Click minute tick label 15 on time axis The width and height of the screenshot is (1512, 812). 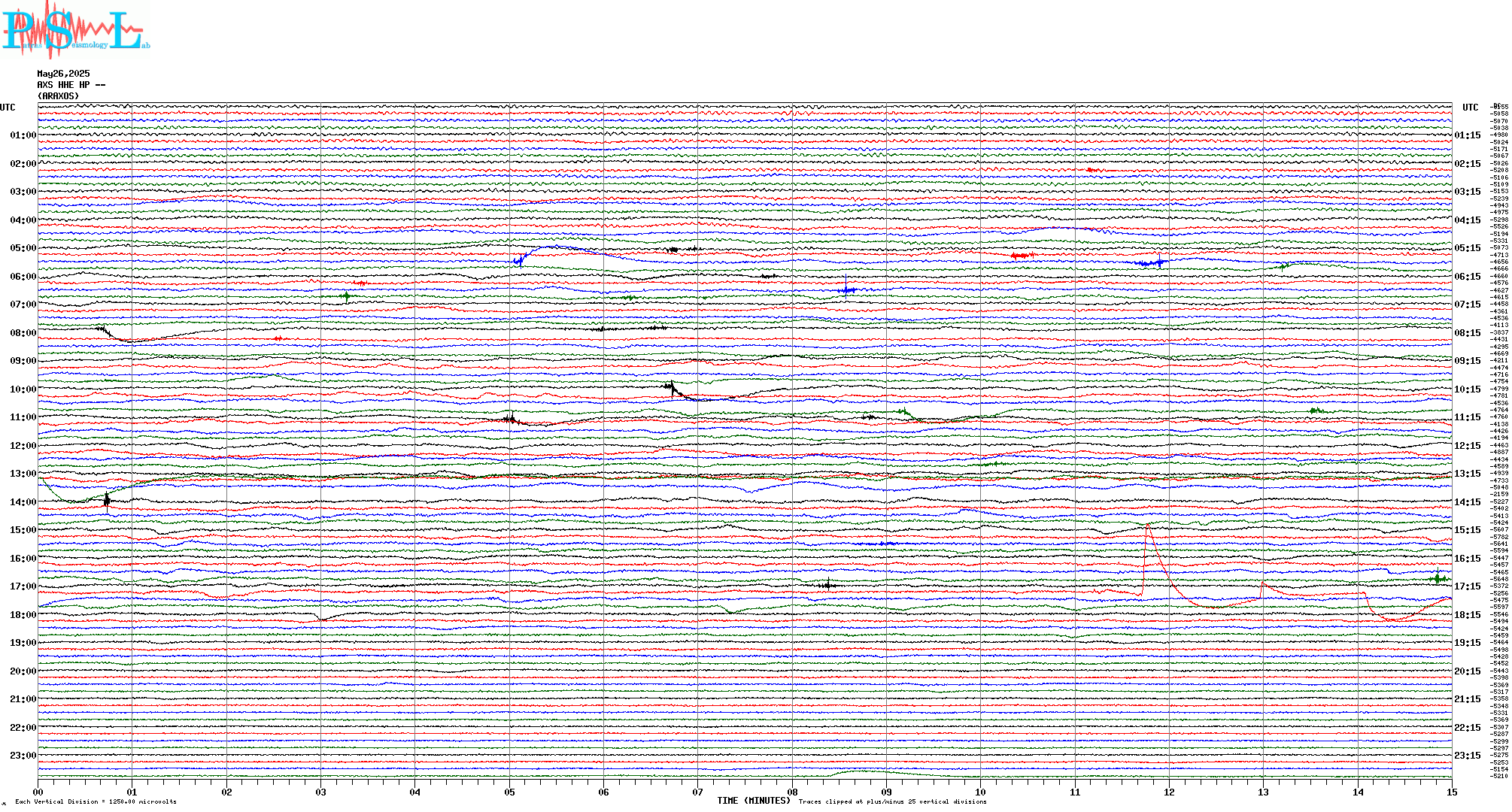click(1452, 792)
